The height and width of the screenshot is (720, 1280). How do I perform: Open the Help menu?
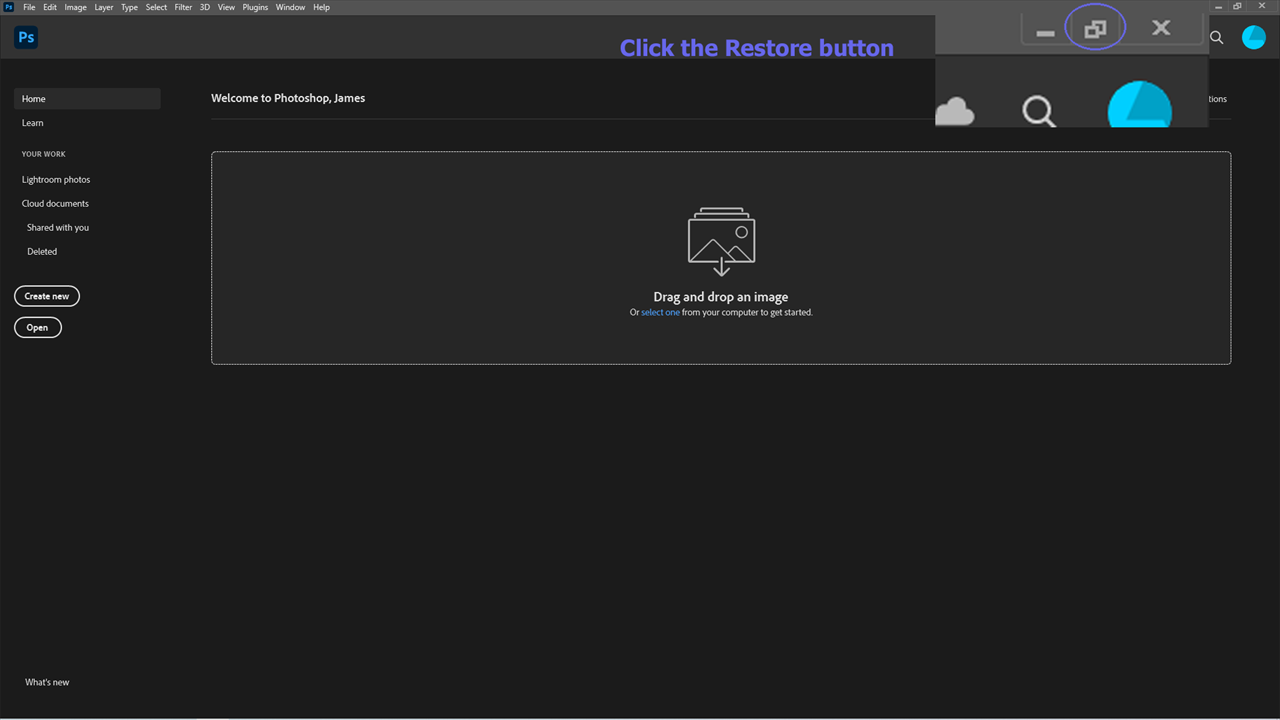[x=321, y=7]
